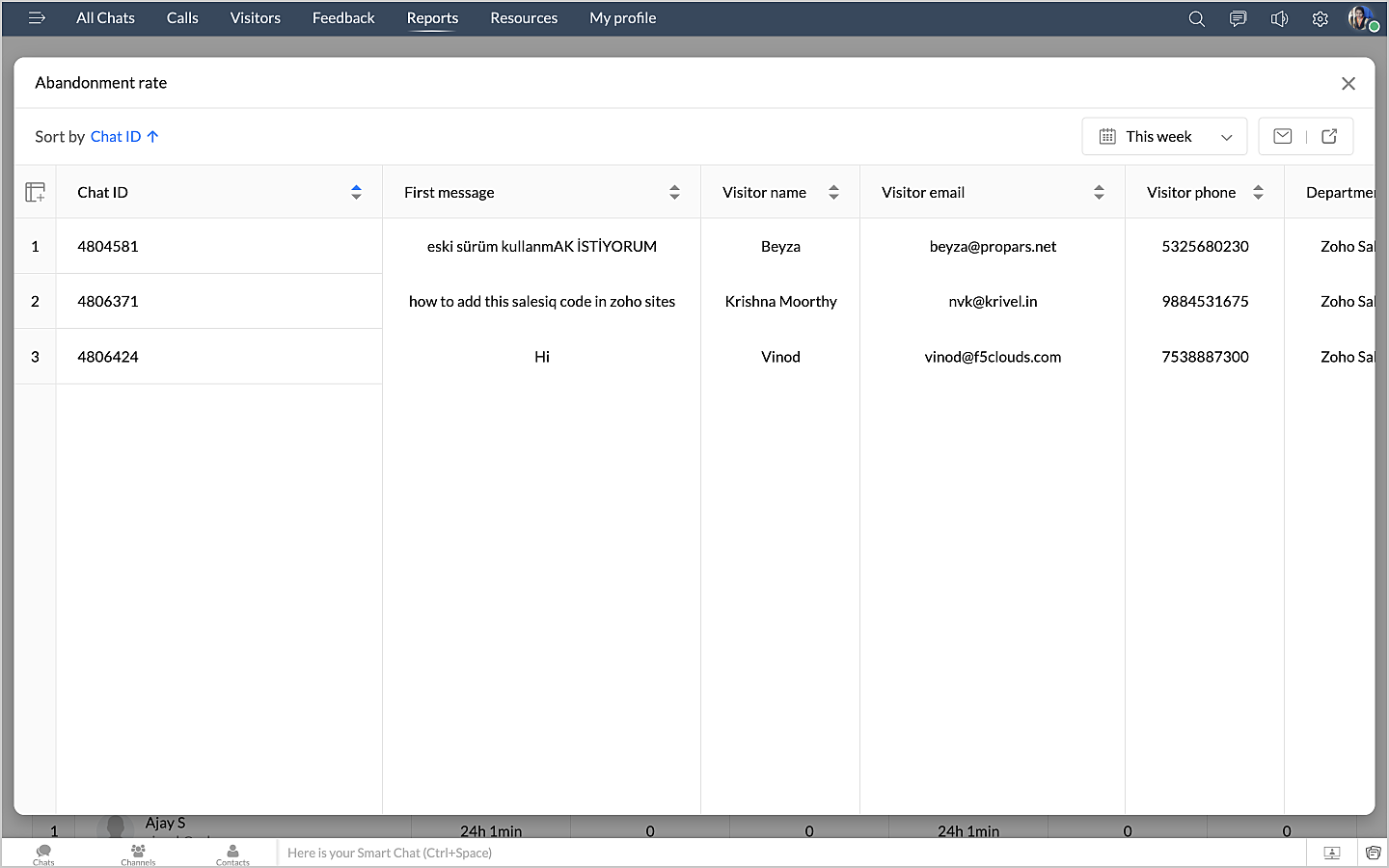Open the chat messages icon in header

[1238, 18]
